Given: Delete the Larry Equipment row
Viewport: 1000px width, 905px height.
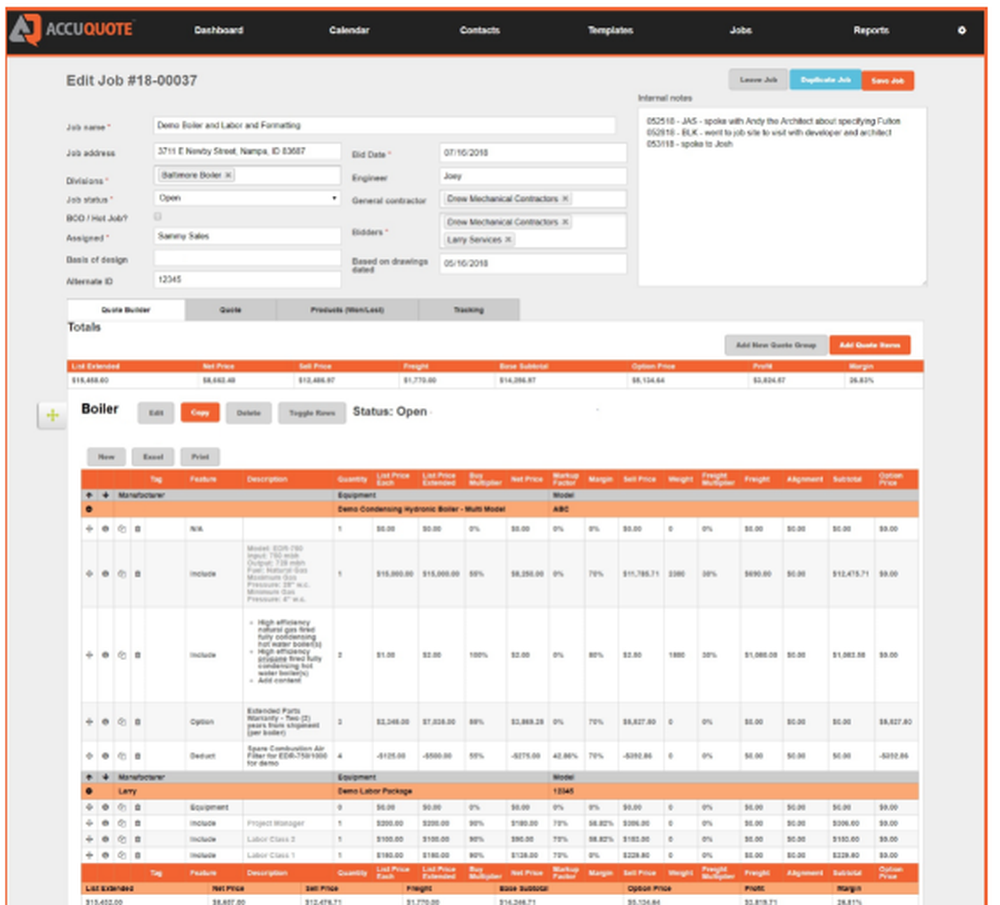Looking at the screenshot, I should 138,807.
